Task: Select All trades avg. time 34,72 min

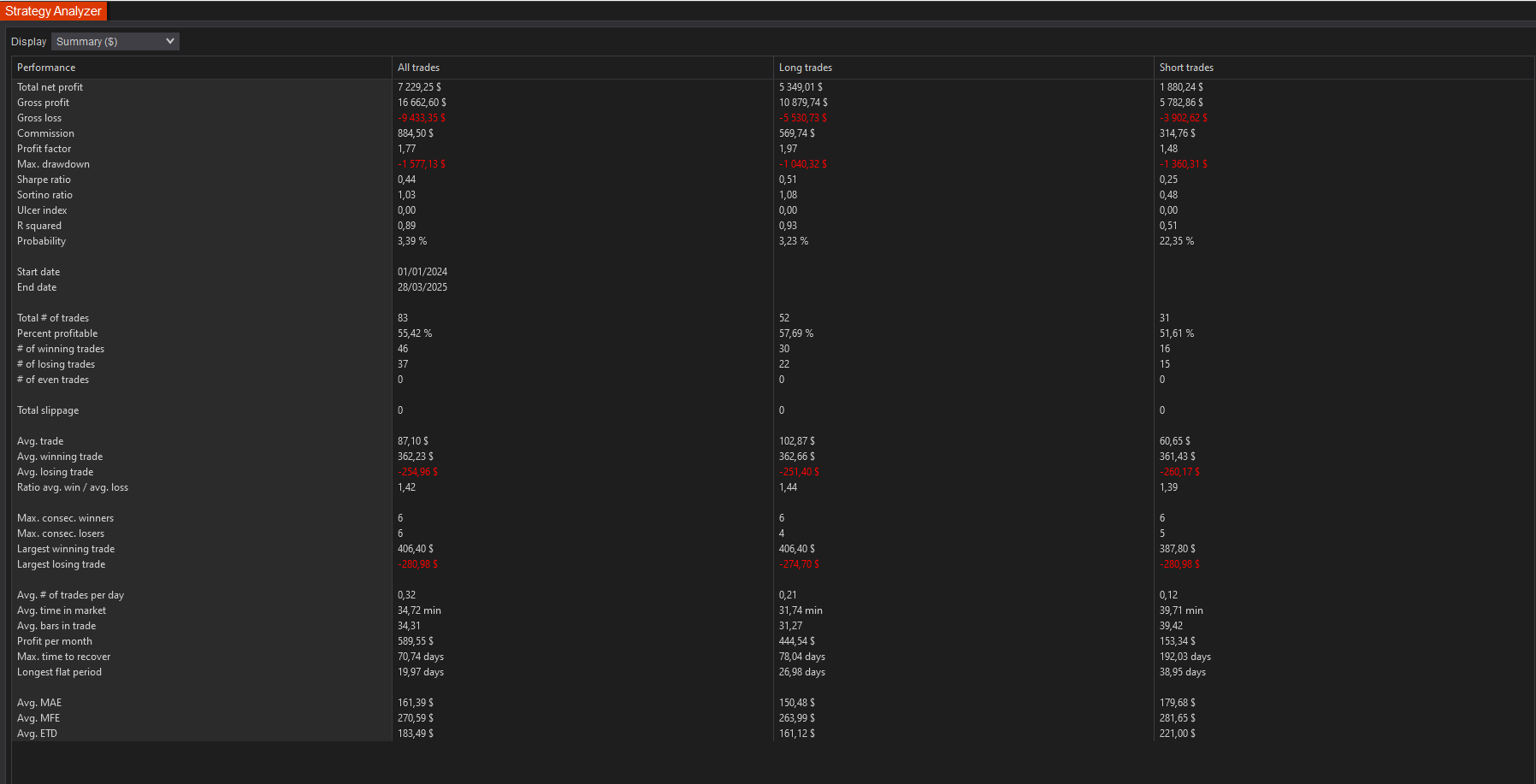Action: coord(419,610)
